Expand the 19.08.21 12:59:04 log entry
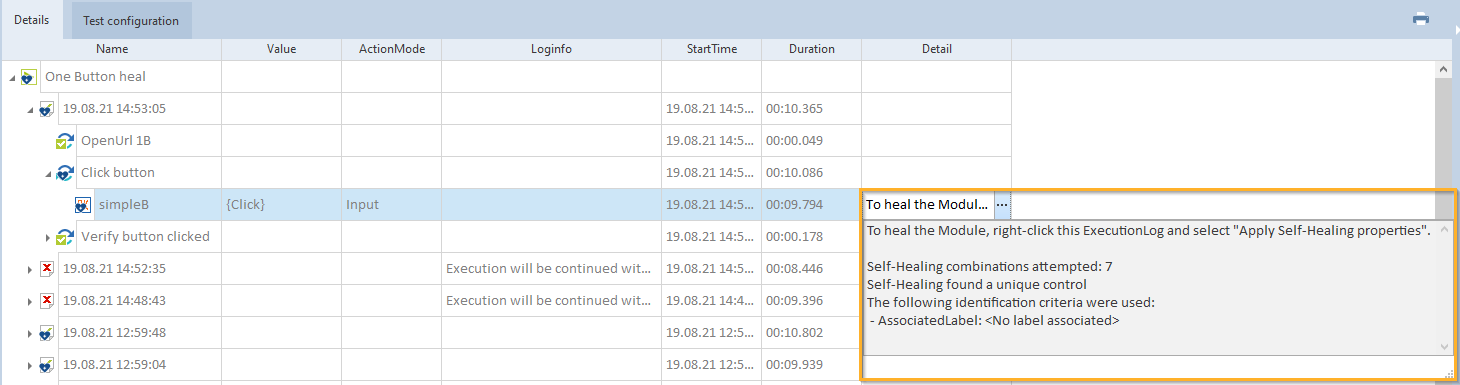 point(29,365)
